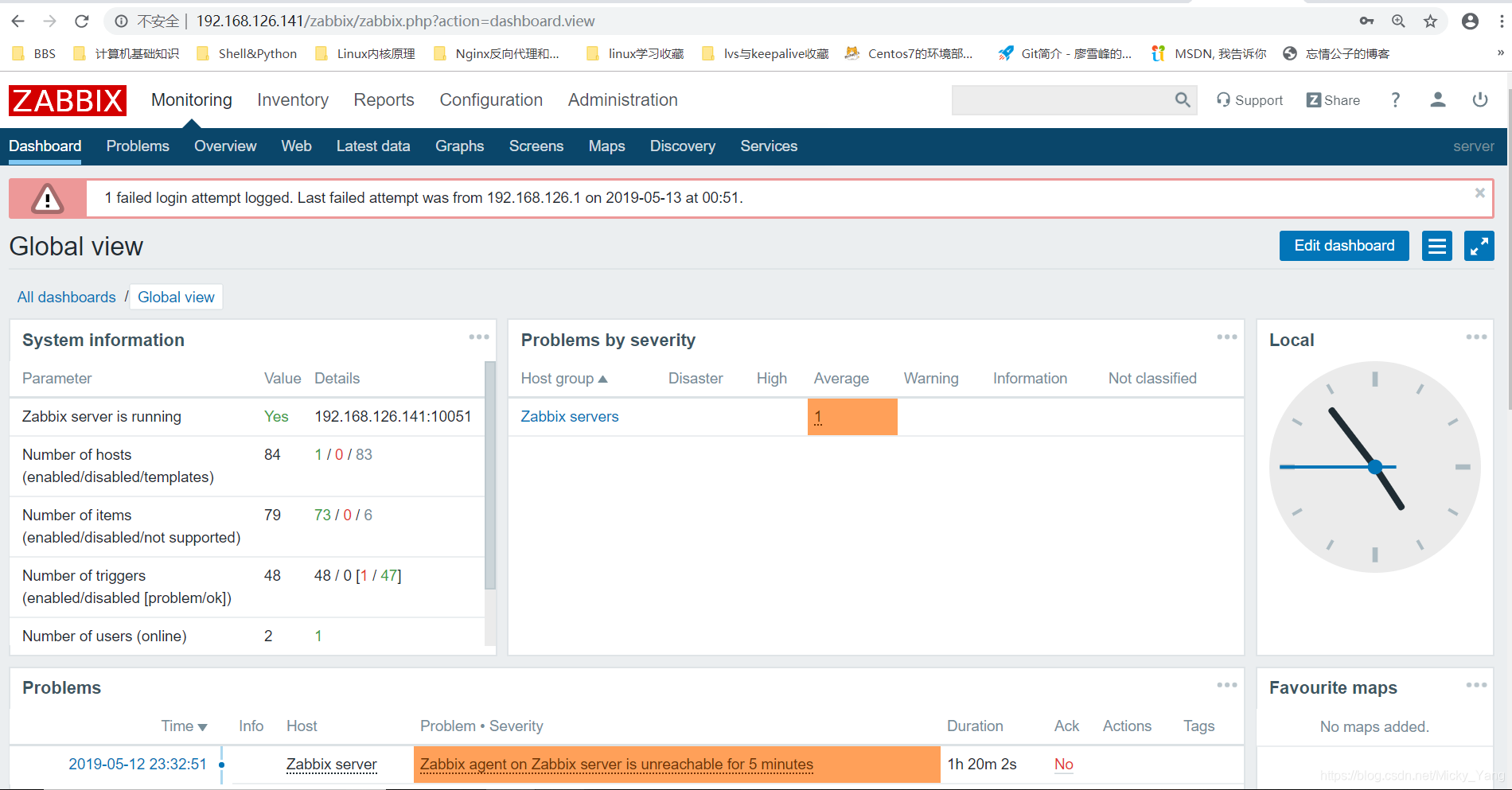Screen dimensions: 1512x790
Task: Open the Nginx反向代理和... bookmark folder
Action: pos(497,53)
